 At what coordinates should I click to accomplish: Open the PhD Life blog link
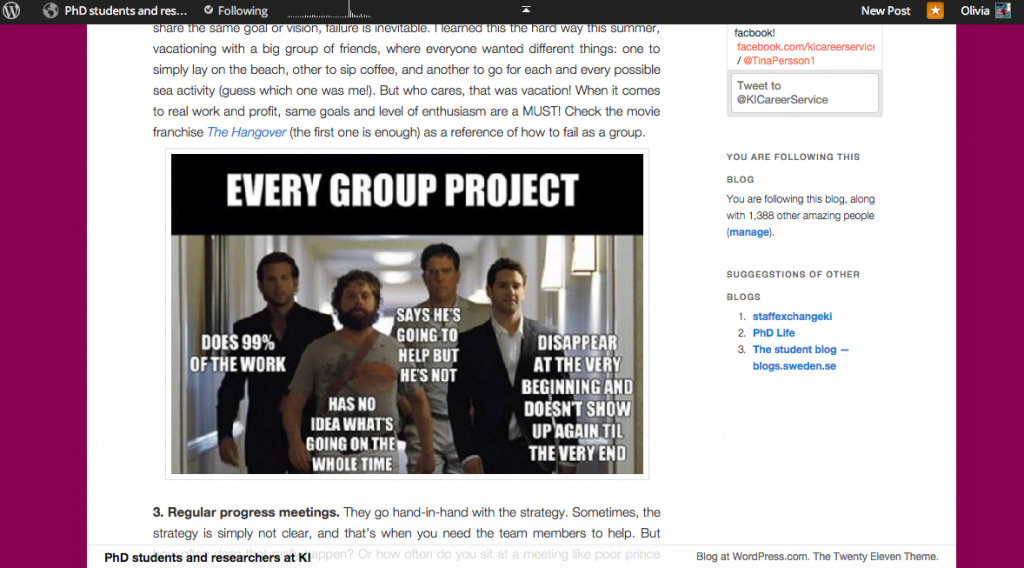click(774, 333)
